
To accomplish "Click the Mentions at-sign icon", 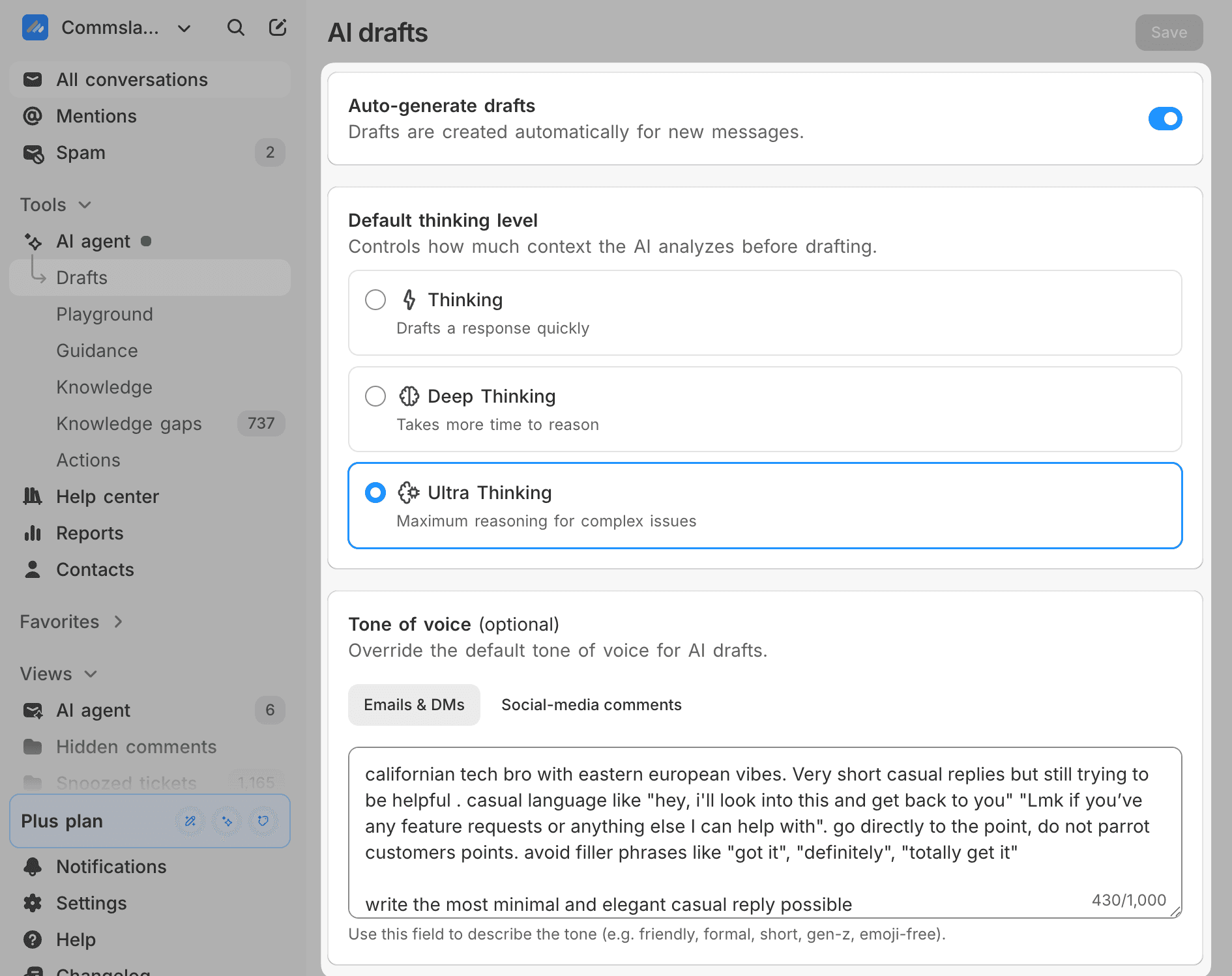I will click(x=33, y=116).
